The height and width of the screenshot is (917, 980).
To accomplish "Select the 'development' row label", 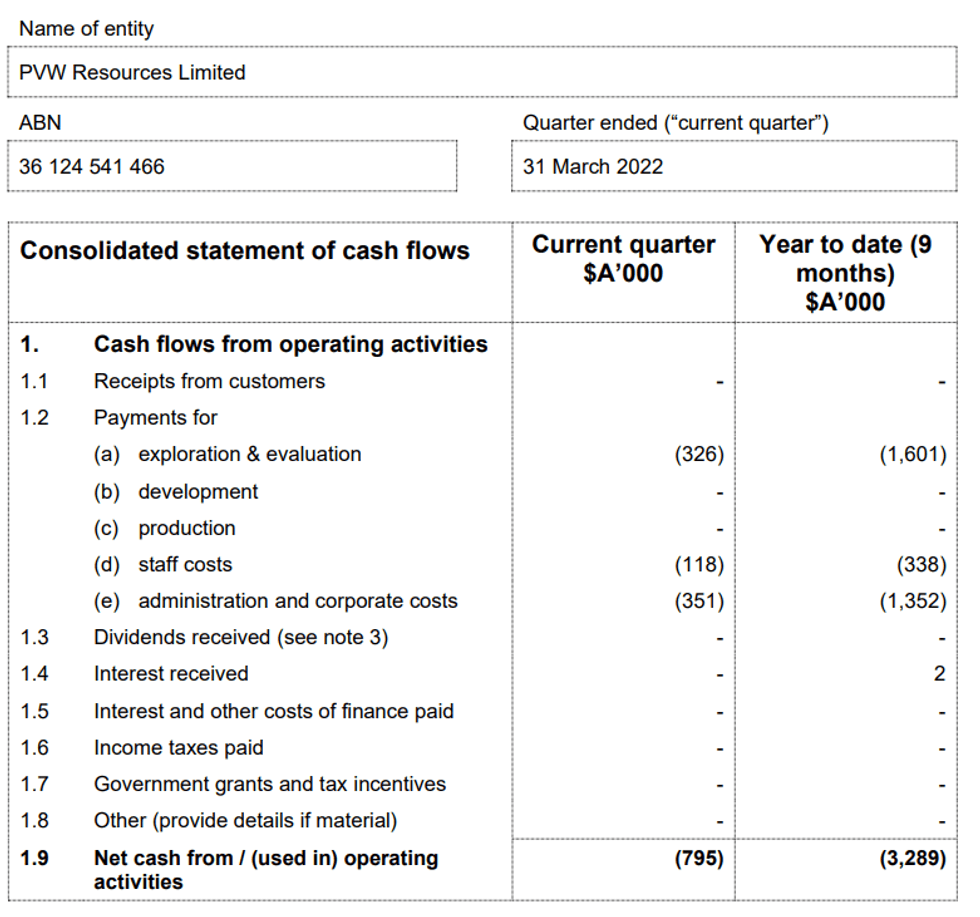I will (198, 492).
